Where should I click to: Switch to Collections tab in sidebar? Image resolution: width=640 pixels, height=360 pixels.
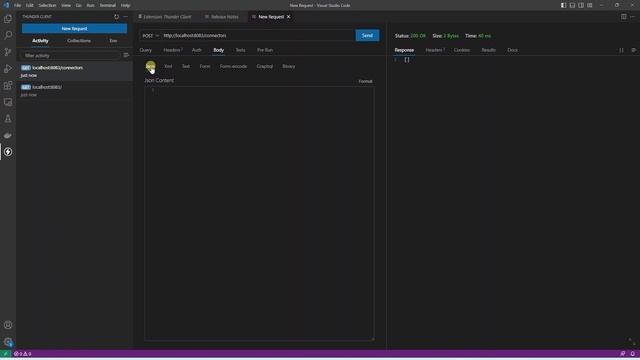(79, 41)
